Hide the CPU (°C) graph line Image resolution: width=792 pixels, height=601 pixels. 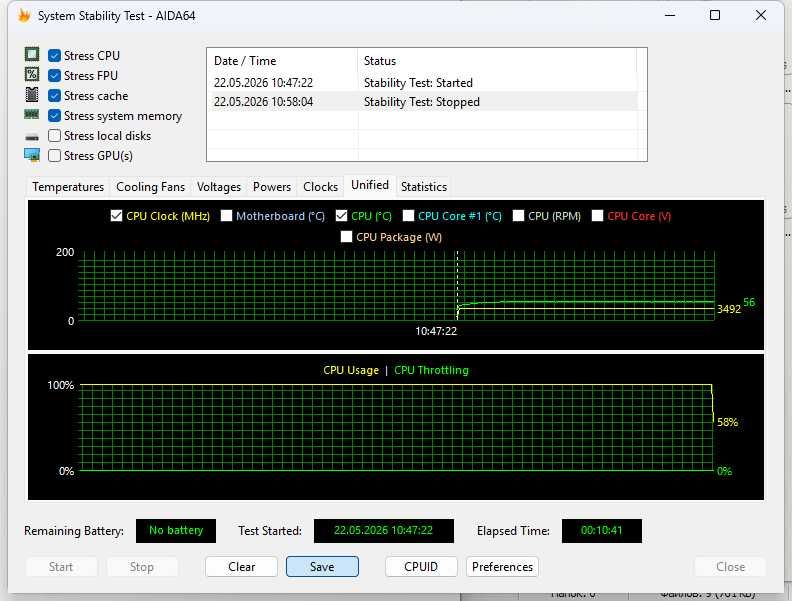pyautogui.click(x=341, y=216)
